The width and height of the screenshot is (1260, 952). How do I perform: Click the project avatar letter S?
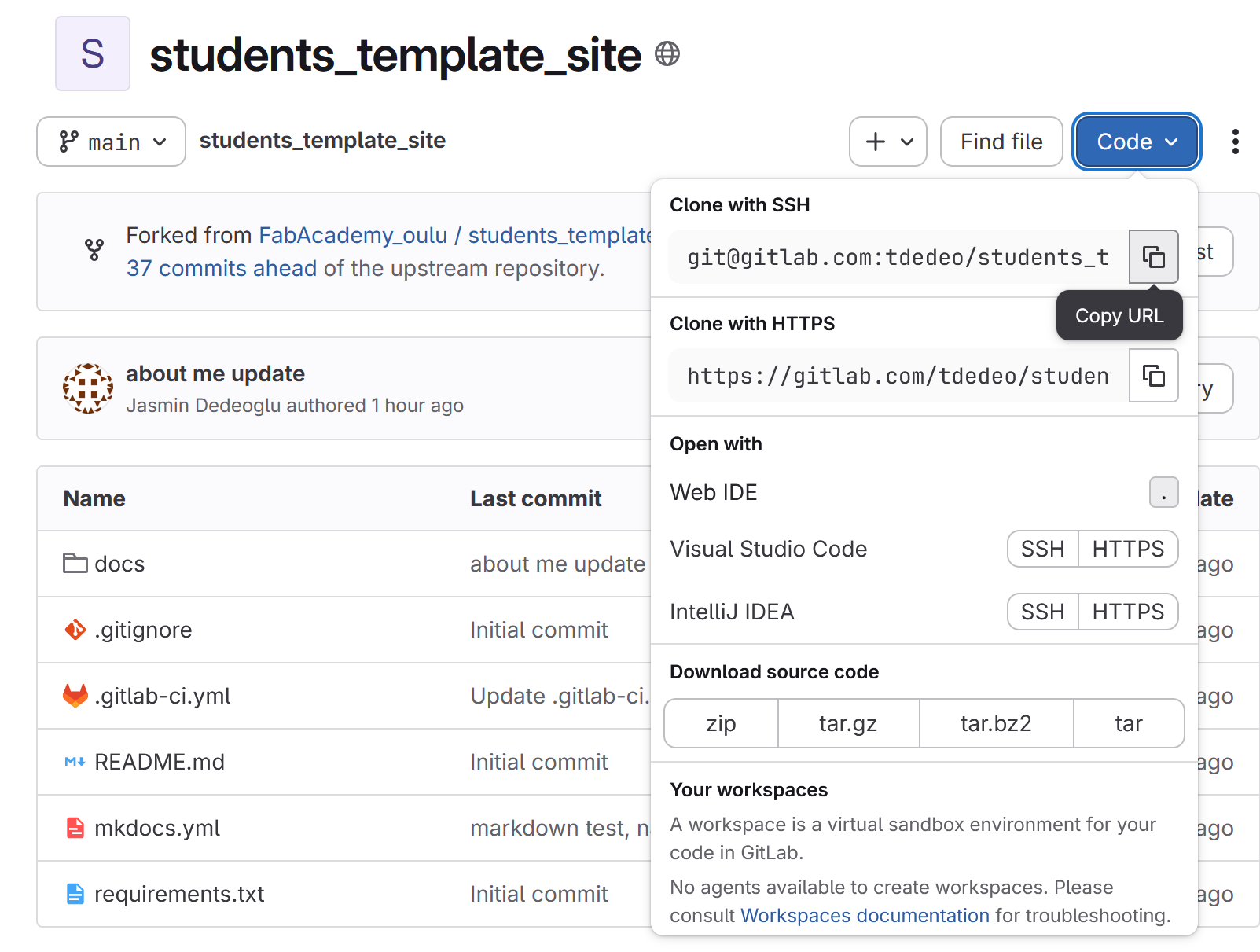(x=93, y=53)
